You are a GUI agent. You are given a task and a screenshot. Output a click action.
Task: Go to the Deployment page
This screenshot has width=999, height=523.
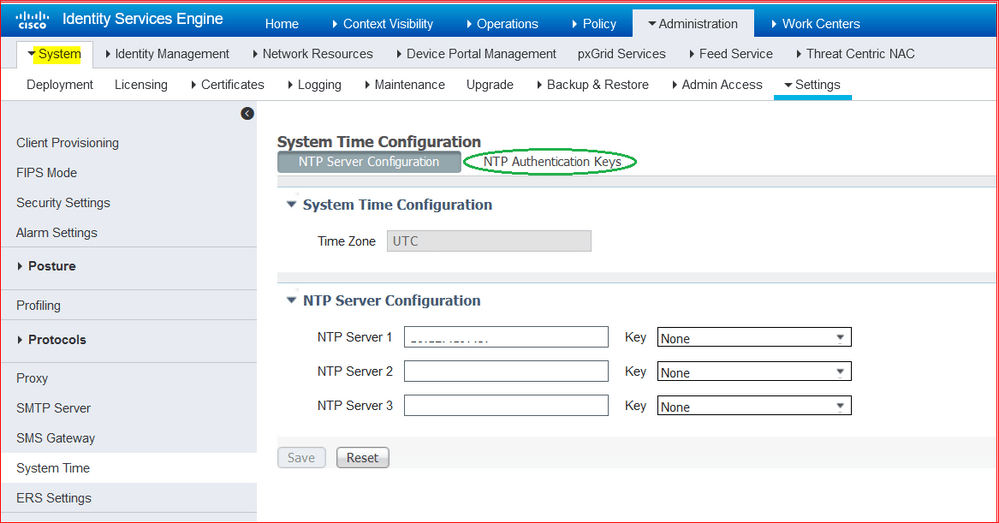tap(60, 85)
